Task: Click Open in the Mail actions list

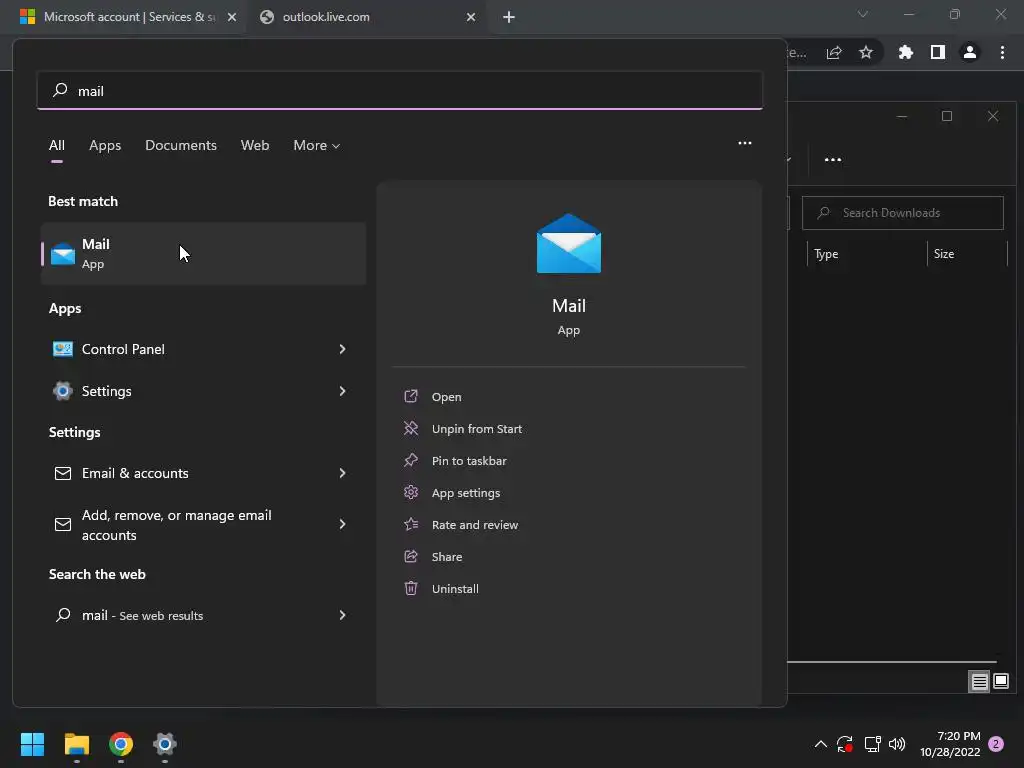Action: click(446, 397)
